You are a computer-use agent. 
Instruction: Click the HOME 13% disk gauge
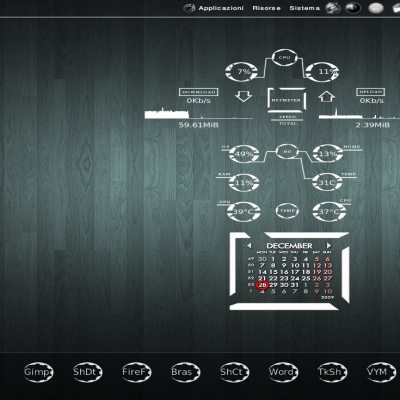[328, 154]
